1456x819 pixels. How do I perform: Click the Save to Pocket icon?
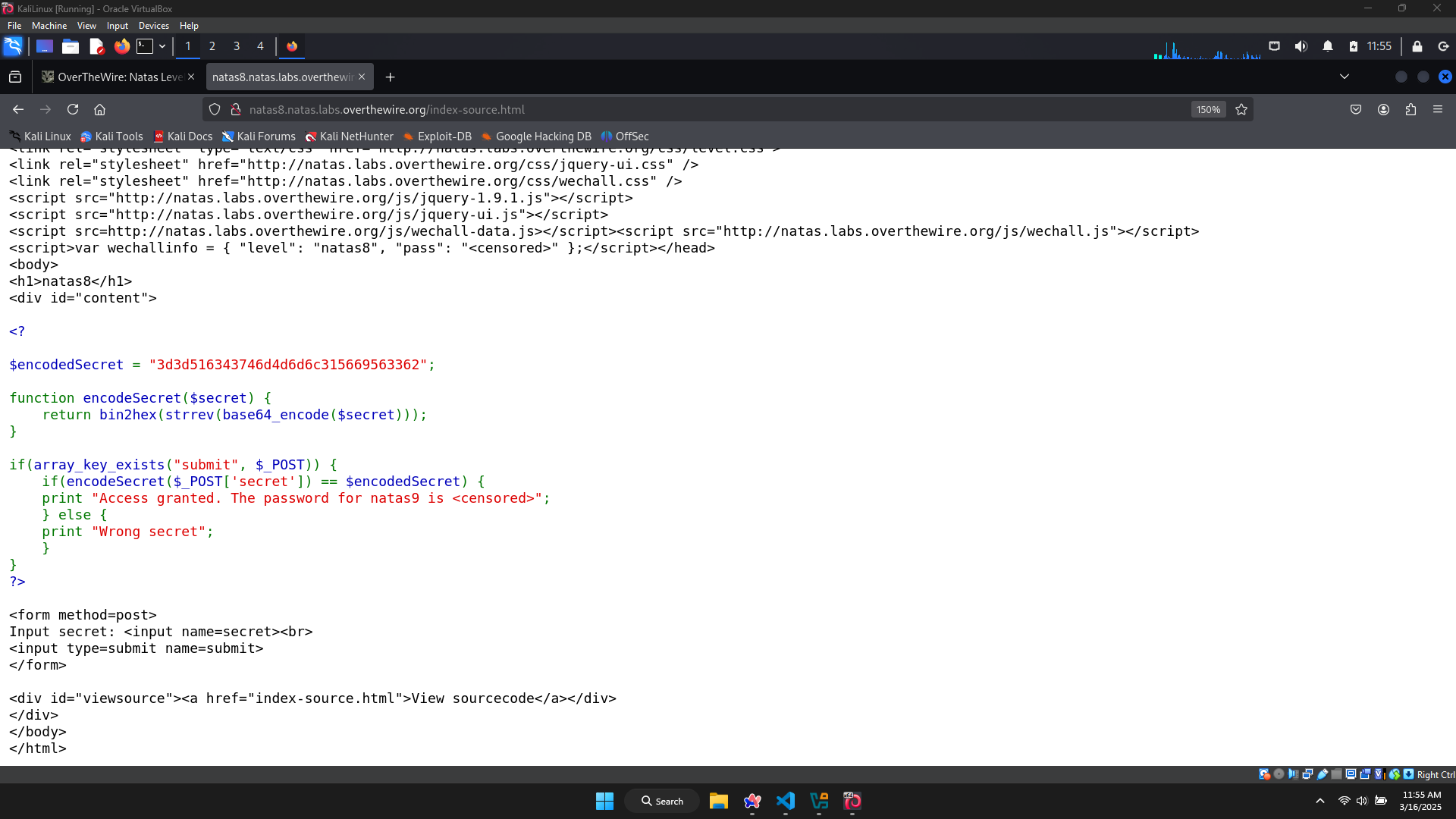pos(1356,110)
